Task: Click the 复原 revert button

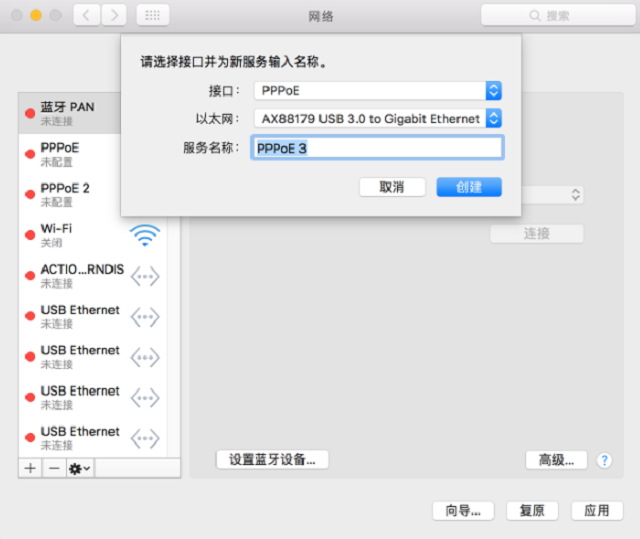Action: click(532, 510)
